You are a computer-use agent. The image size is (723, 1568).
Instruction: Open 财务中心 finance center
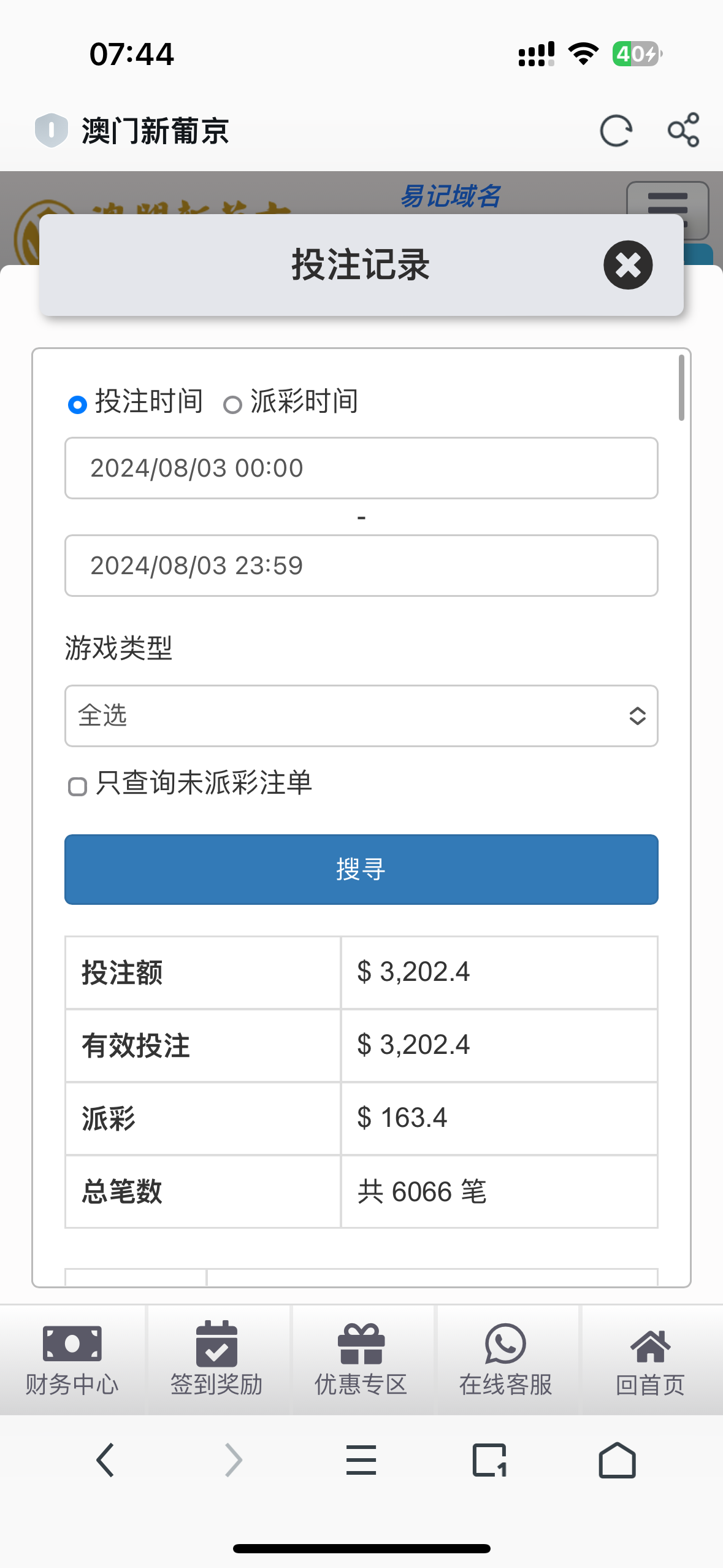(72, 1359)
